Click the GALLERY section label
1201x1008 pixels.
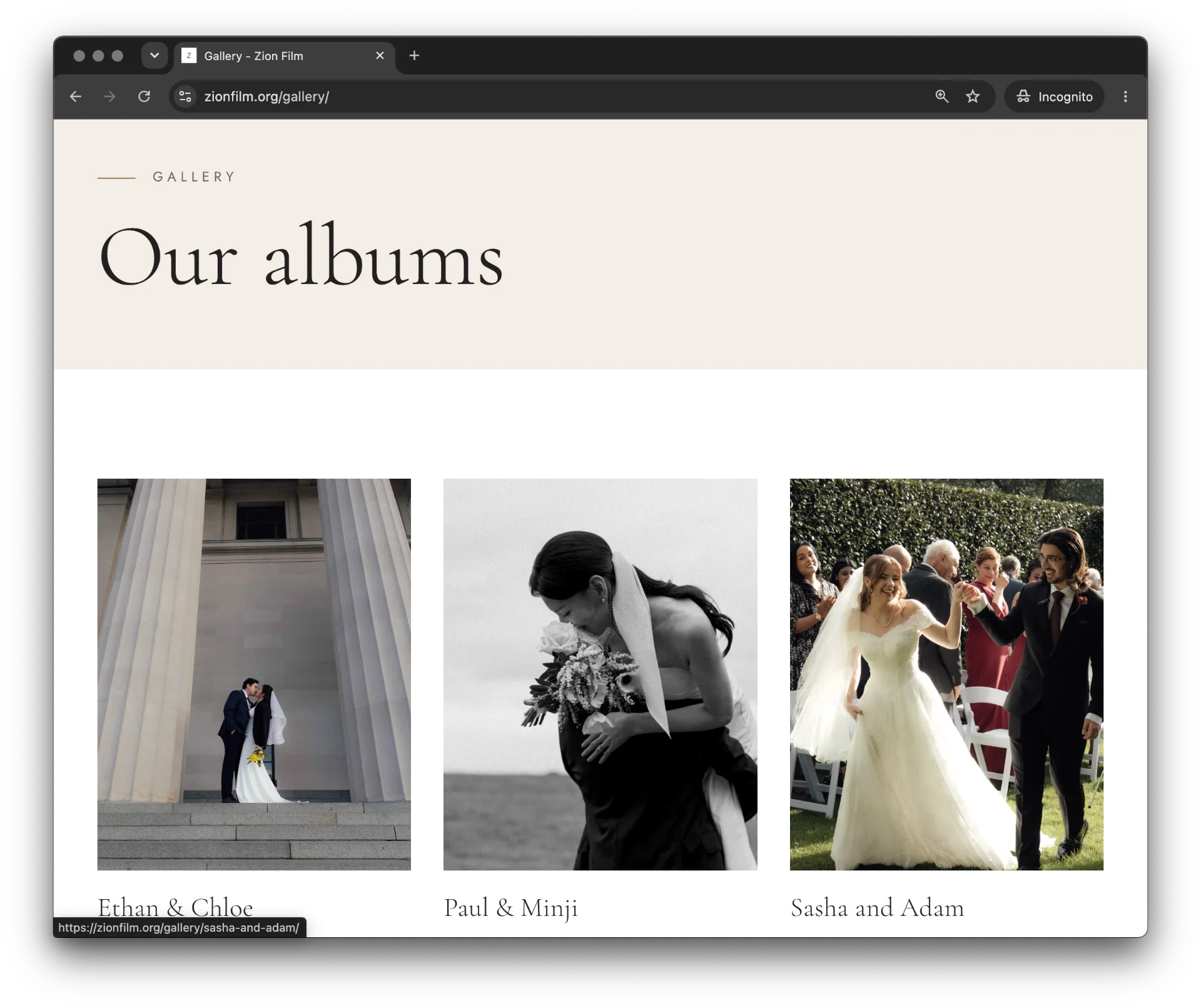(x=194, y=177)
